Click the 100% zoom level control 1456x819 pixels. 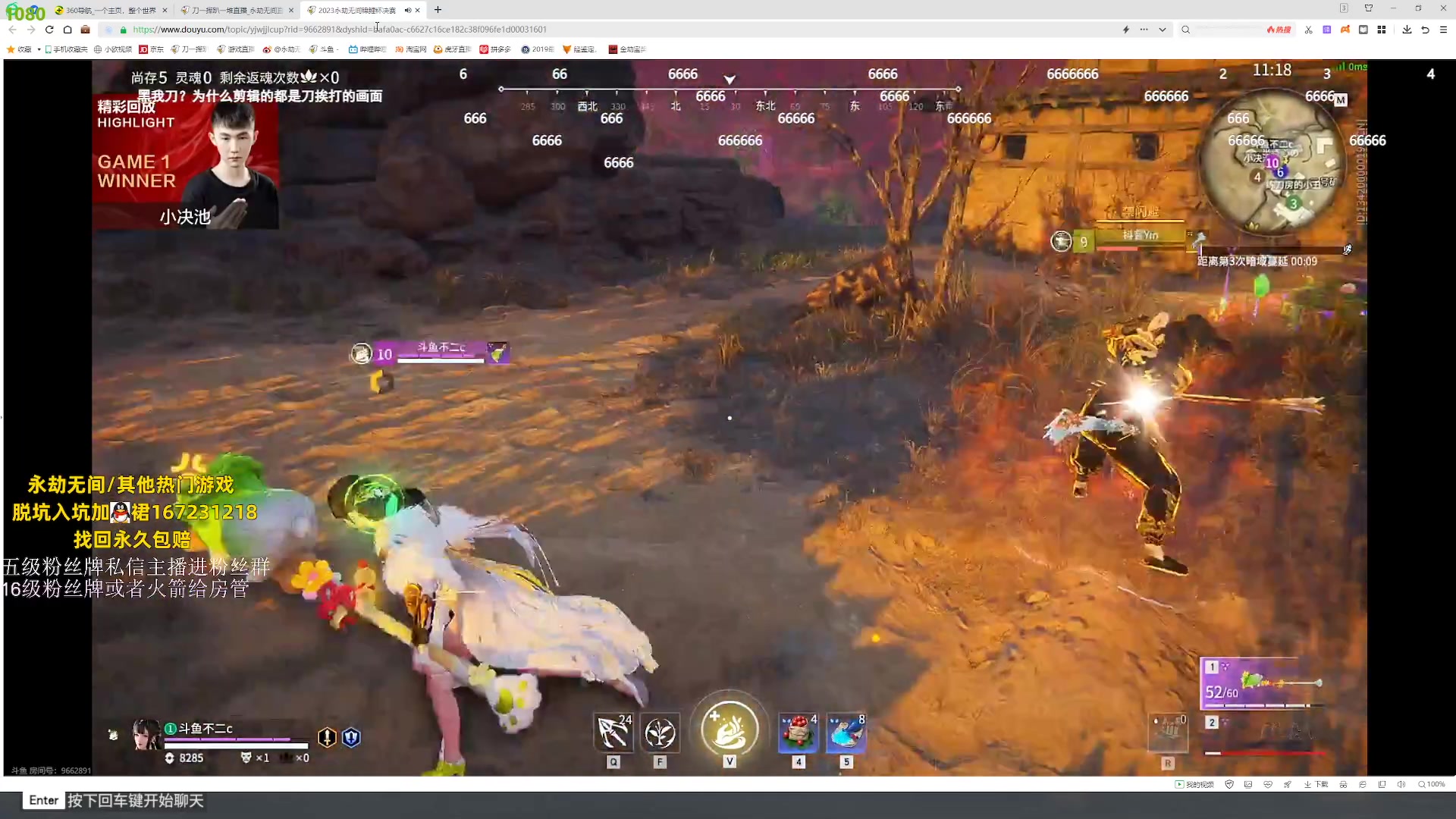click(x=1432, y=784)
